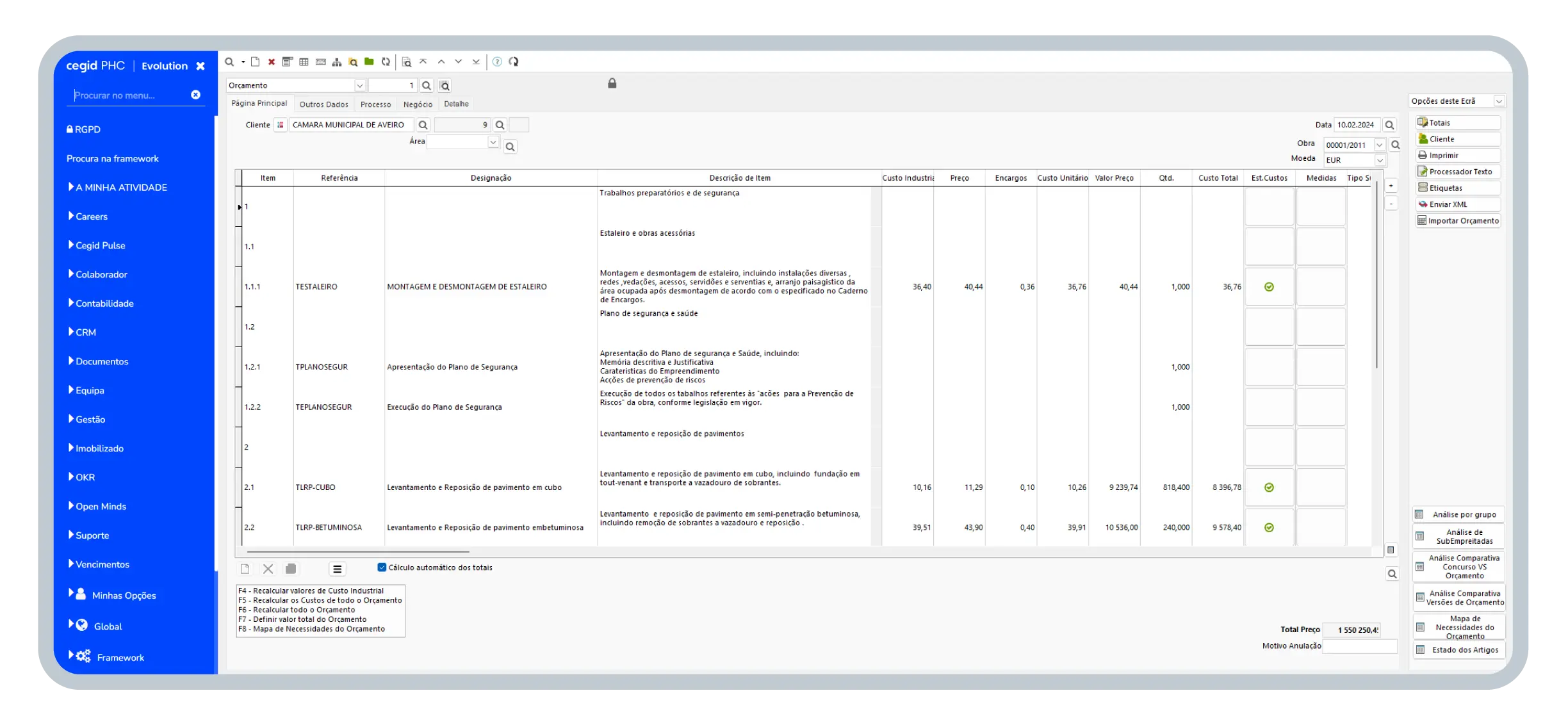Viewport: 1568px width, 725px height.
Task: Go to the previous record
Action: point(441,62)
